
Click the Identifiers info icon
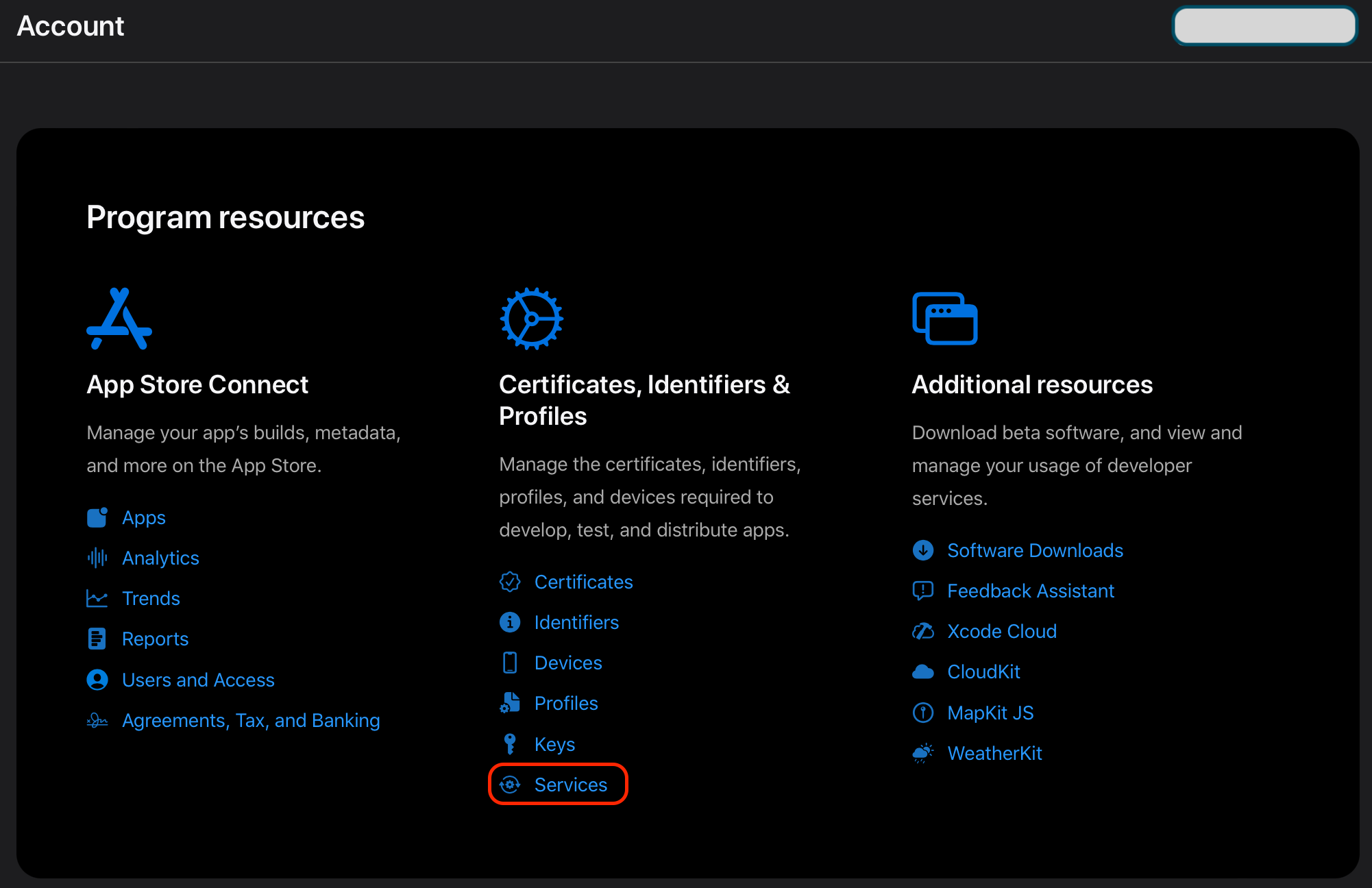click(510, 622)
